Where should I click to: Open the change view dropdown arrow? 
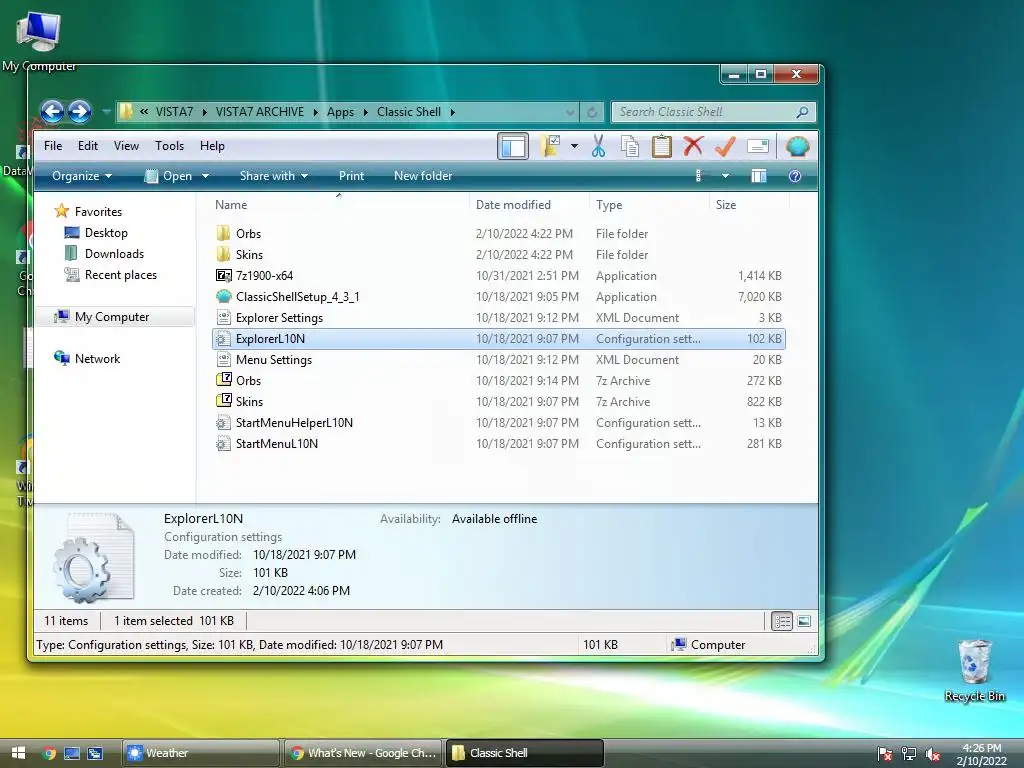tap(725, 176)
